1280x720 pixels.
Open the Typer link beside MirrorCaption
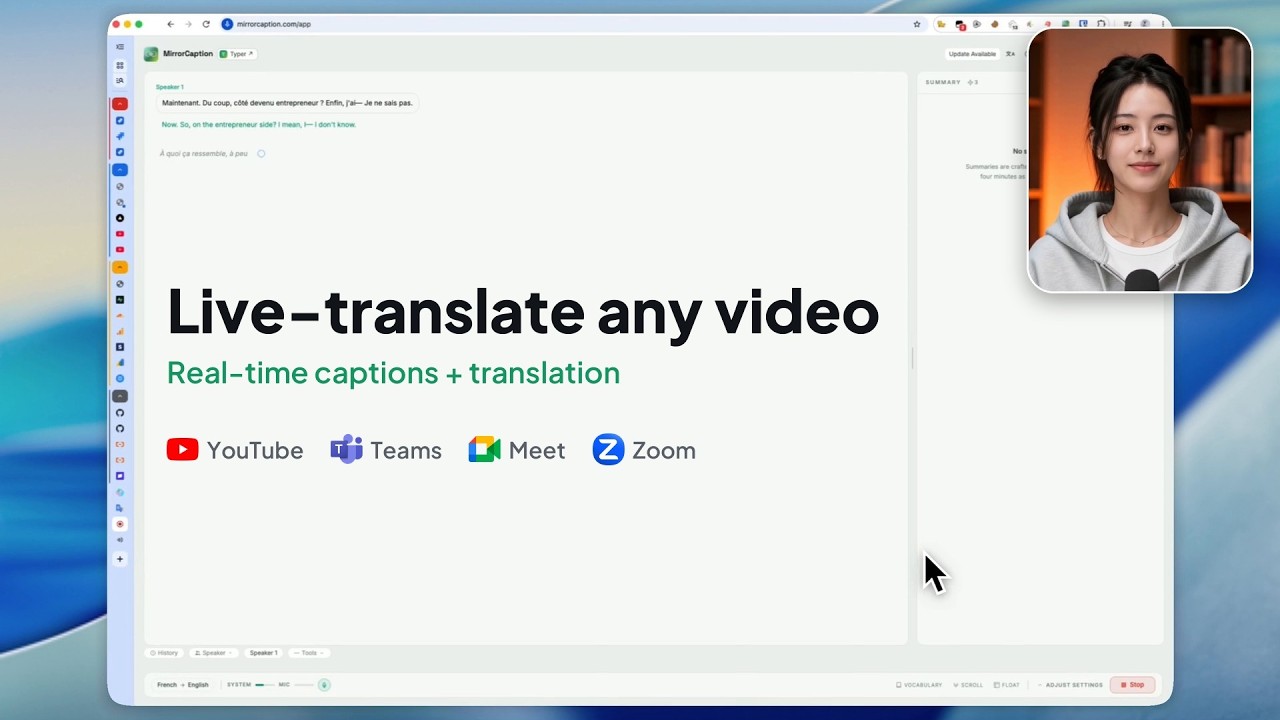(237, 54)
